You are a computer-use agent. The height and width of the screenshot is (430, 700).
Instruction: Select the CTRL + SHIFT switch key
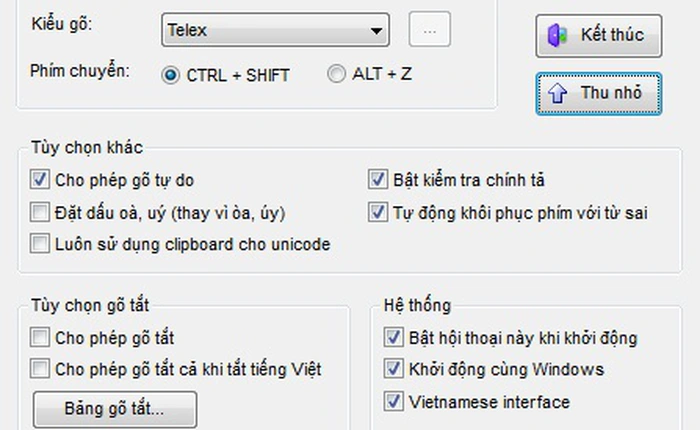[x=170, y=75]
